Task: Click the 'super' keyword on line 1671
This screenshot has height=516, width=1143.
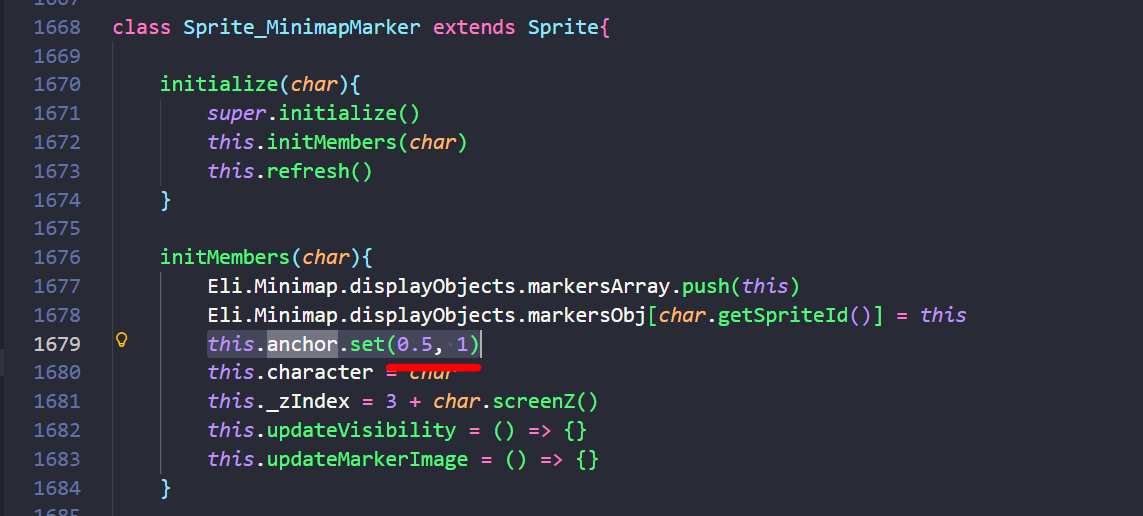Action: pos(237,114)
